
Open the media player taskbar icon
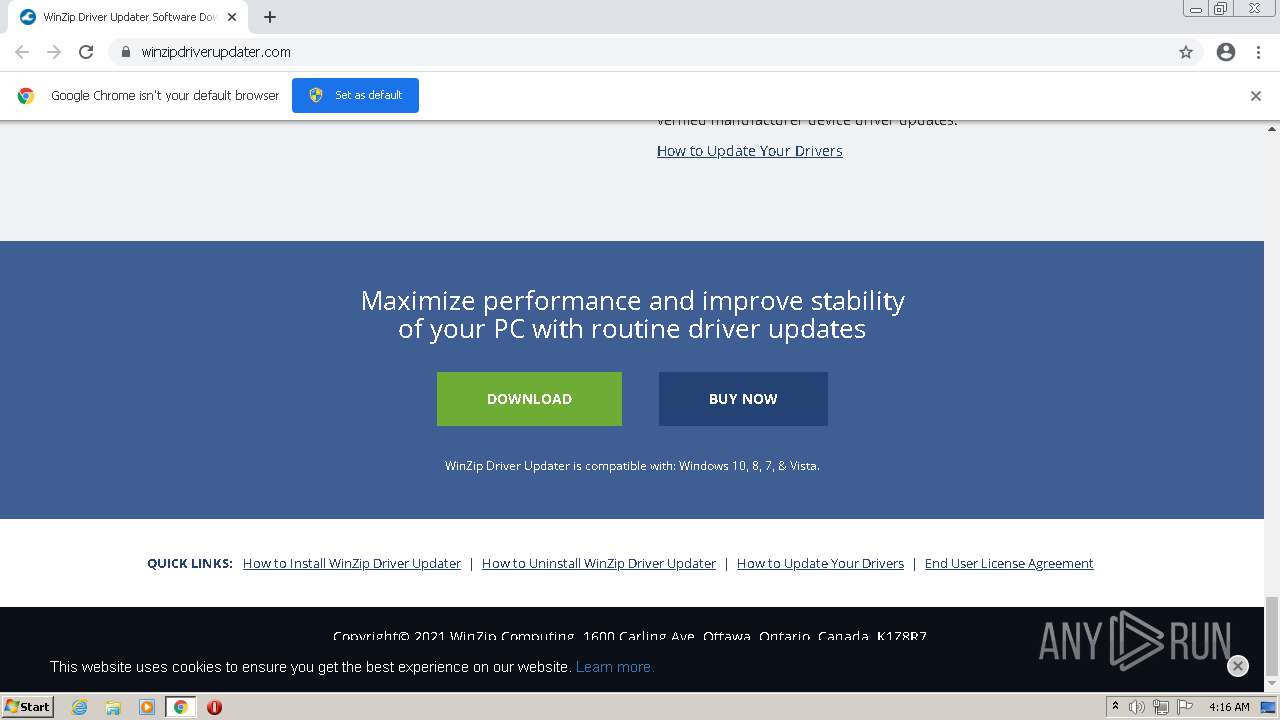tap(147, 707)
